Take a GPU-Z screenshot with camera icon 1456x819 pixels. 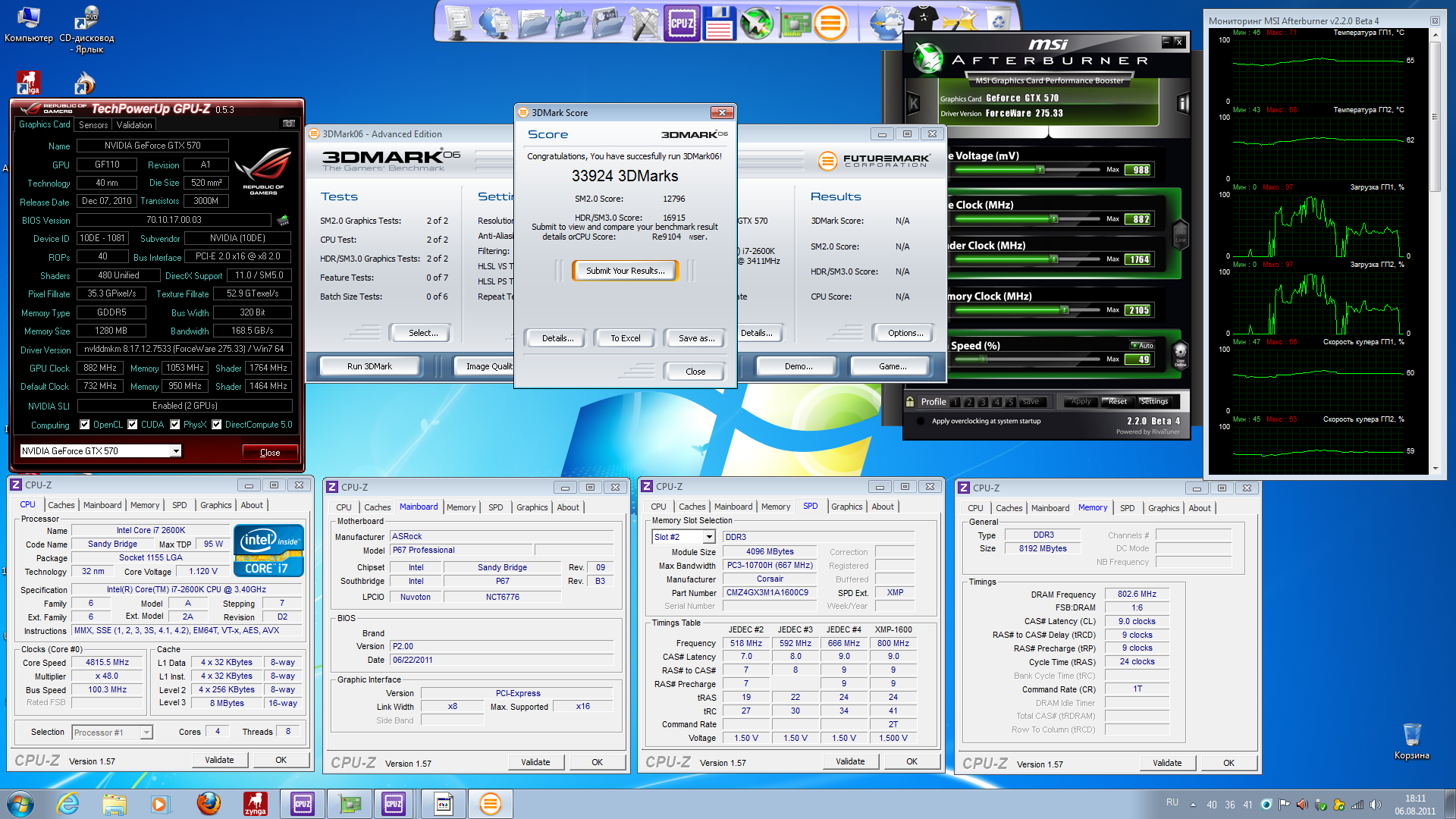288,124
